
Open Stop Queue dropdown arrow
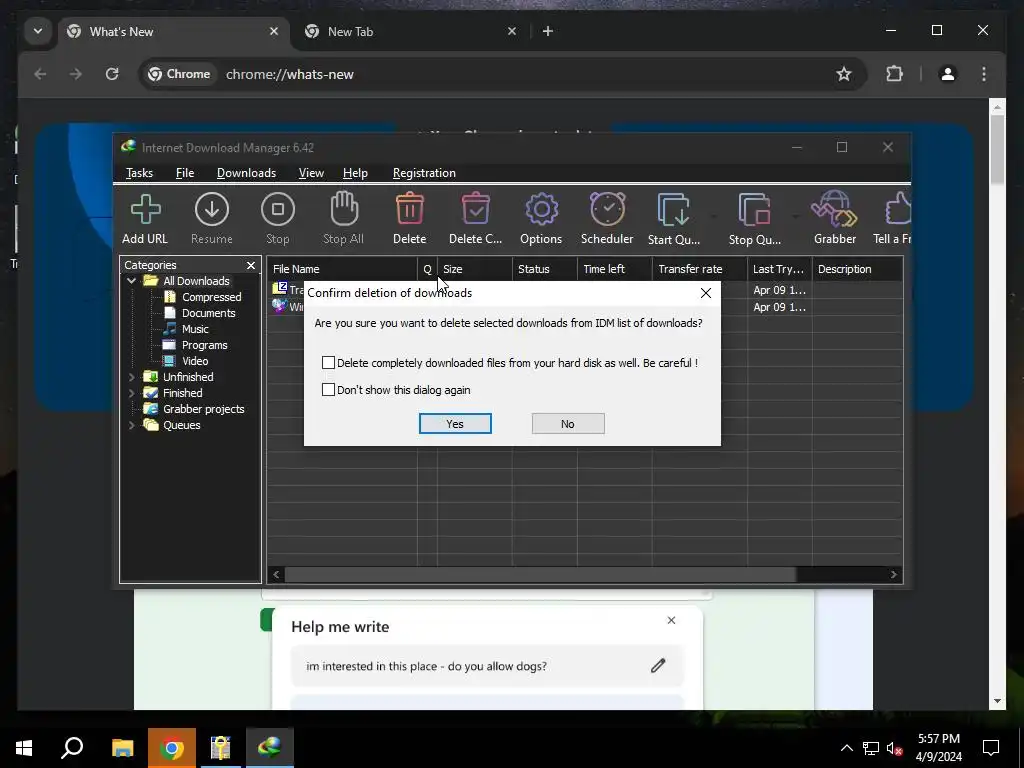coord(795,216)
